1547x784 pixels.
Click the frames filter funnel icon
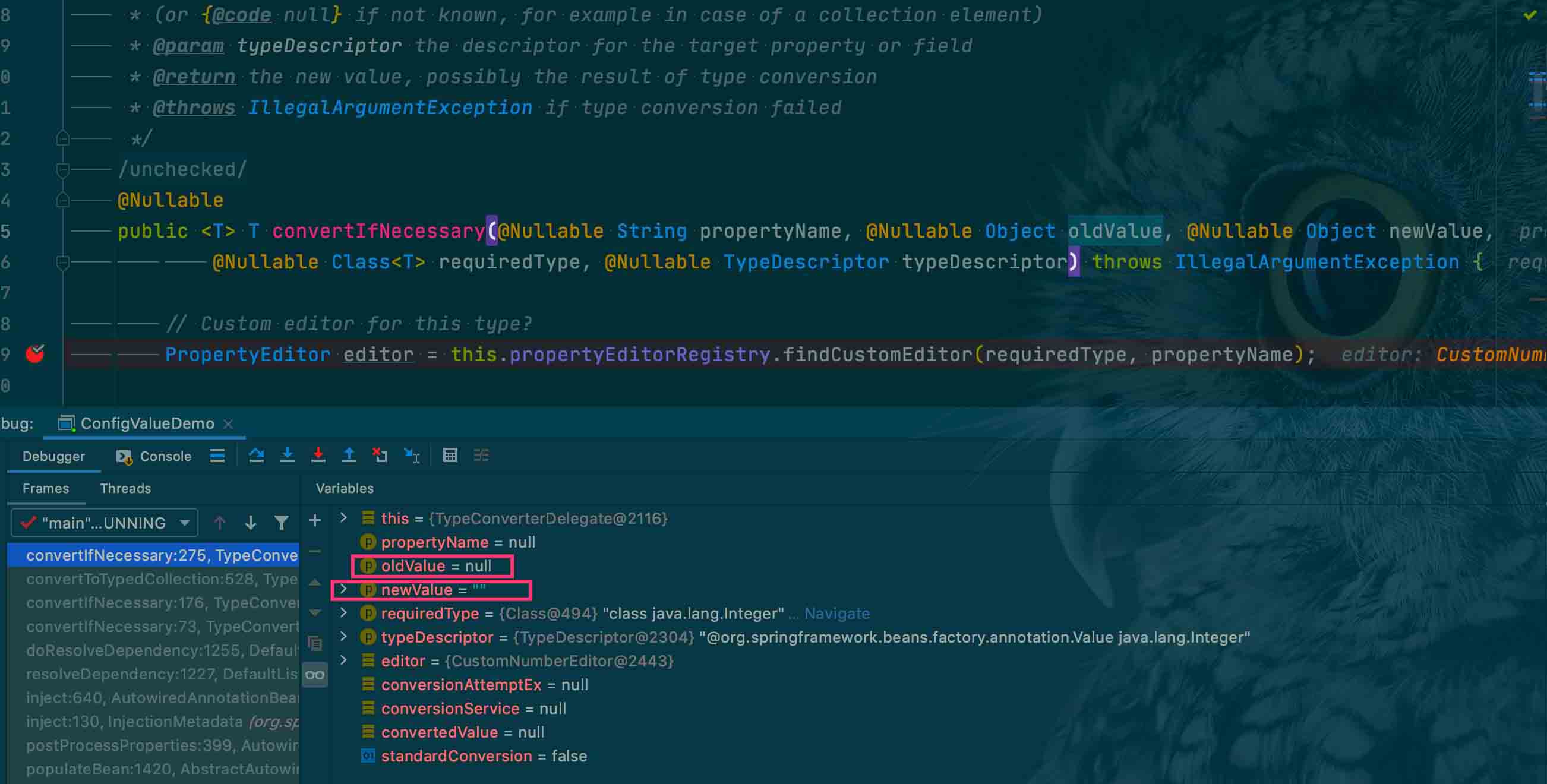pyautogui.click(x=281, y=523)
